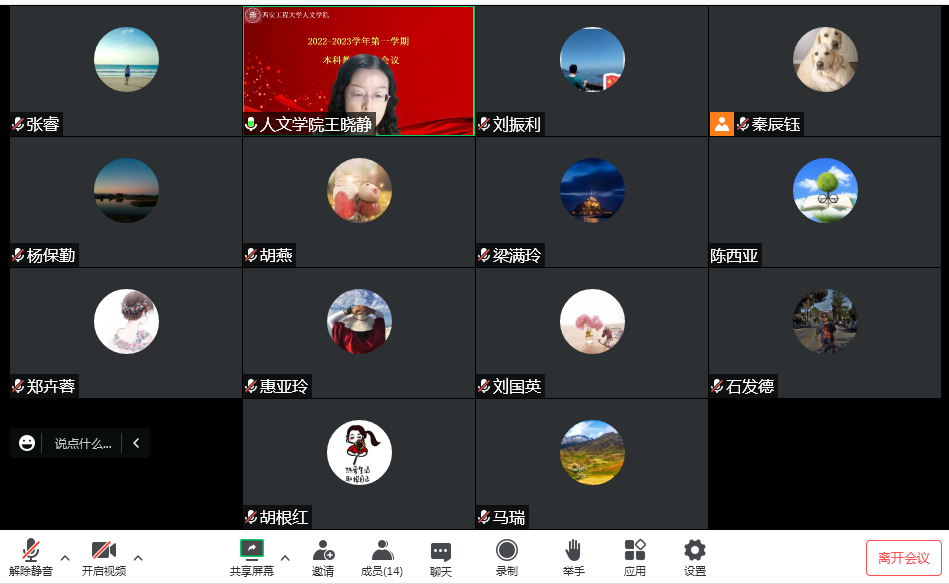
Task: Leave the meeting with 离开会议 button
Action: point(904,558)
